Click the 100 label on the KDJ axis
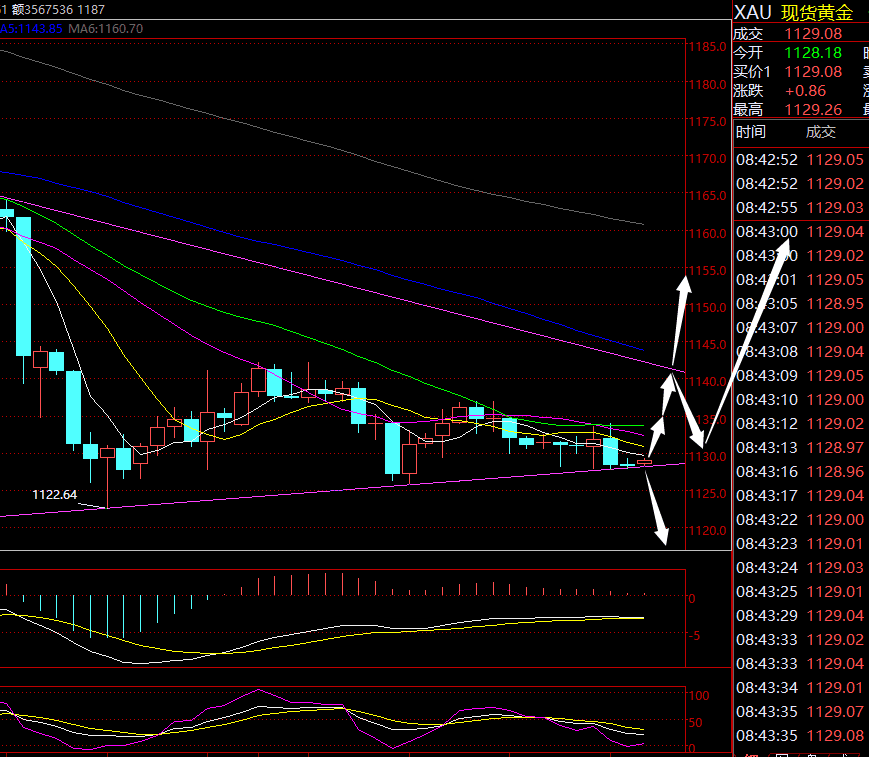This screenshot has height=757, width=869. click(x=698, y=695)
